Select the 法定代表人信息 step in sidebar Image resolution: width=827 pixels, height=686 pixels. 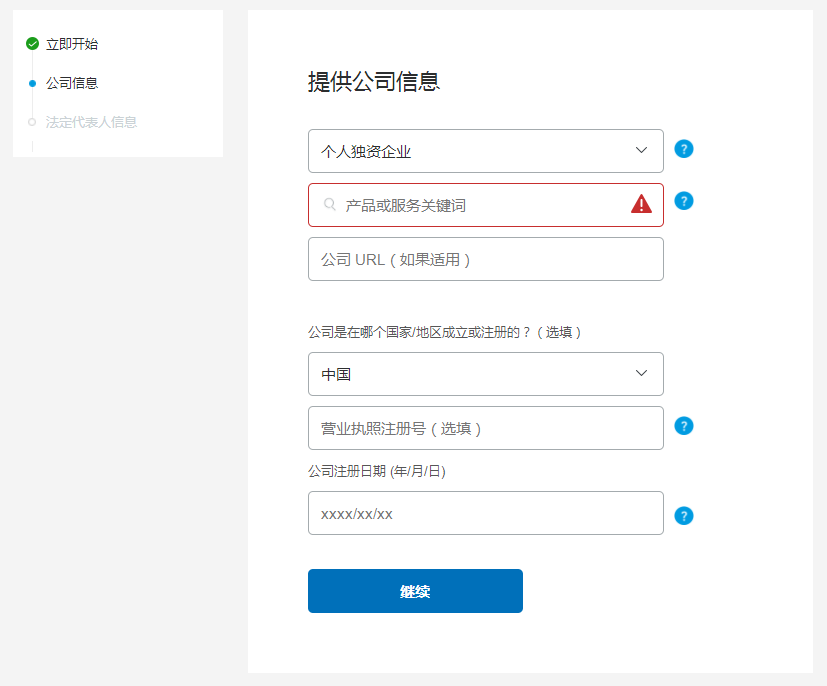pyautogui.click(x=91, y=122)
